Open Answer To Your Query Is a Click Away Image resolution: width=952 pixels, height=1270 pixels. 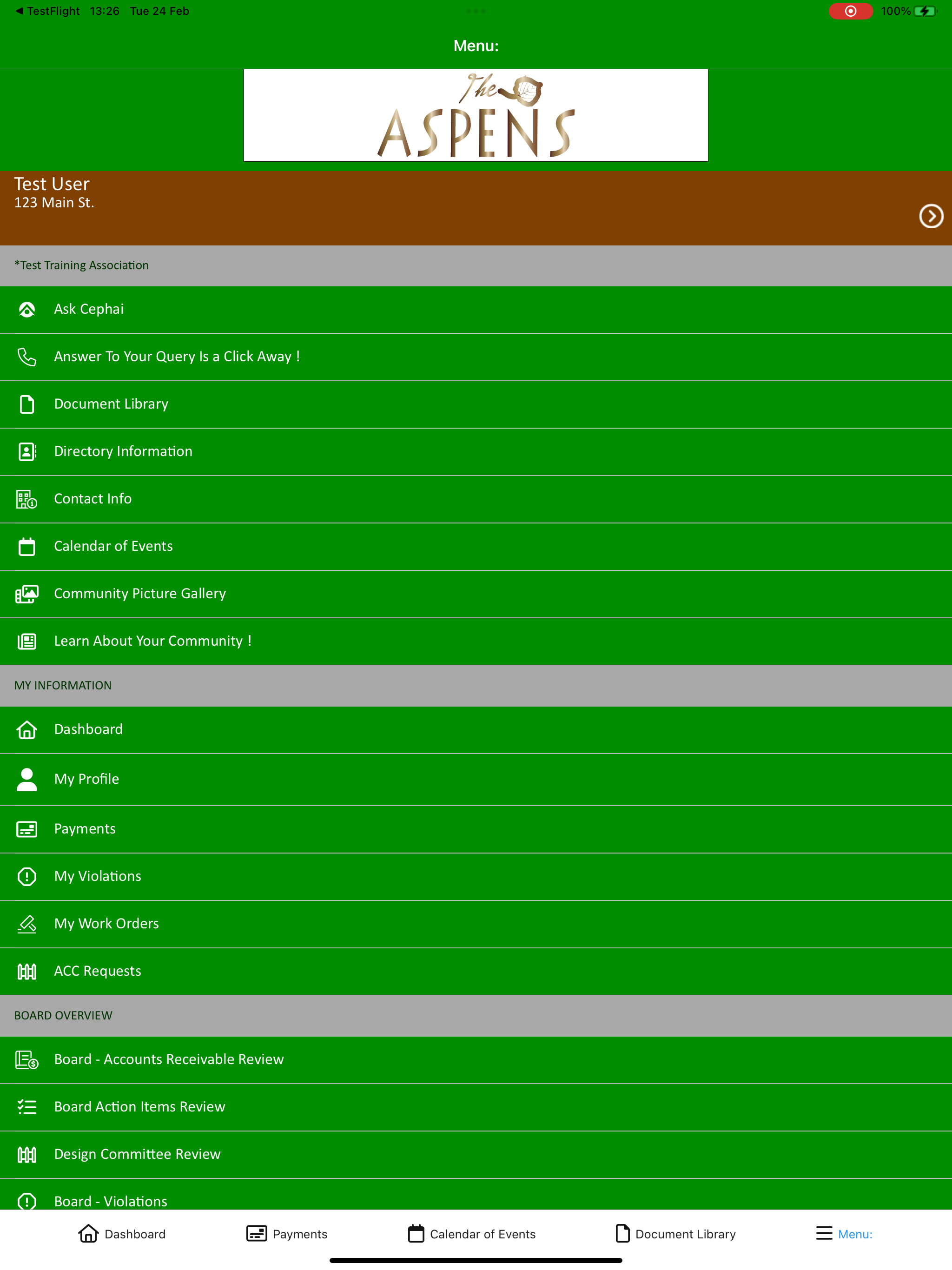476,357
